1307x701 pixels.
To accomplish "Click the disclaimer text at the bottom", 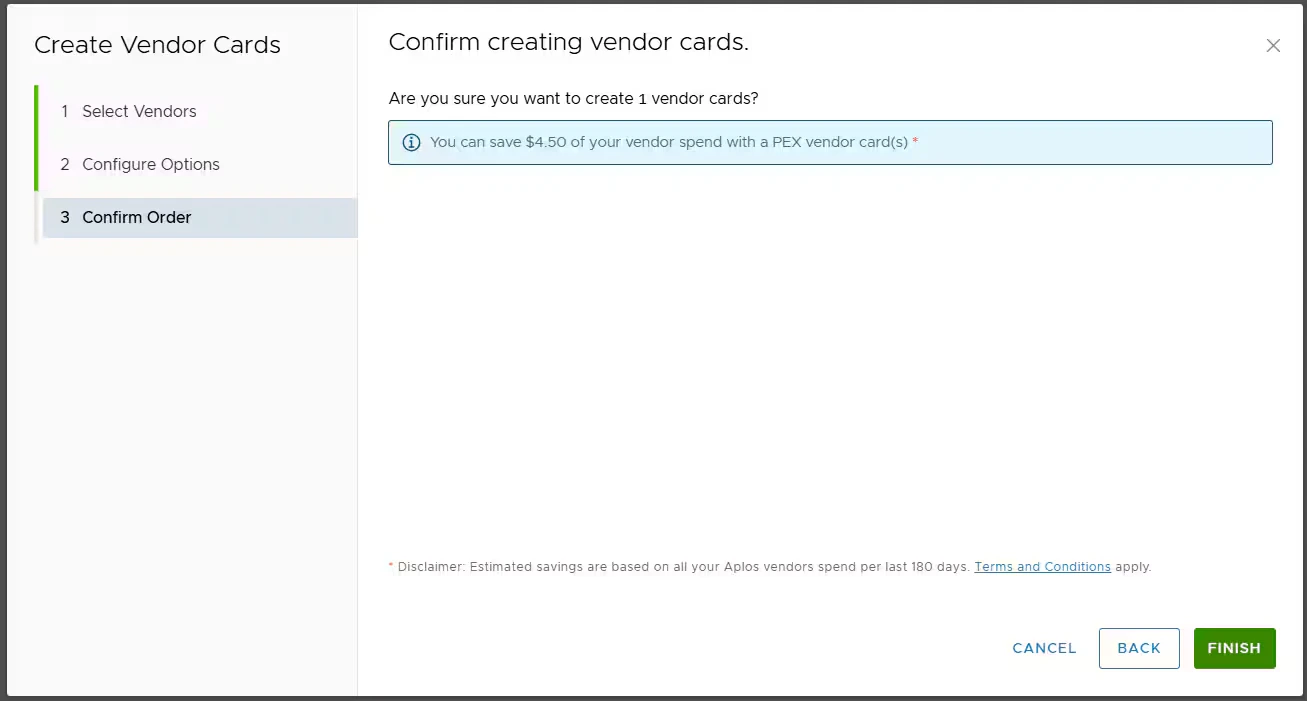I will (680, 566).
